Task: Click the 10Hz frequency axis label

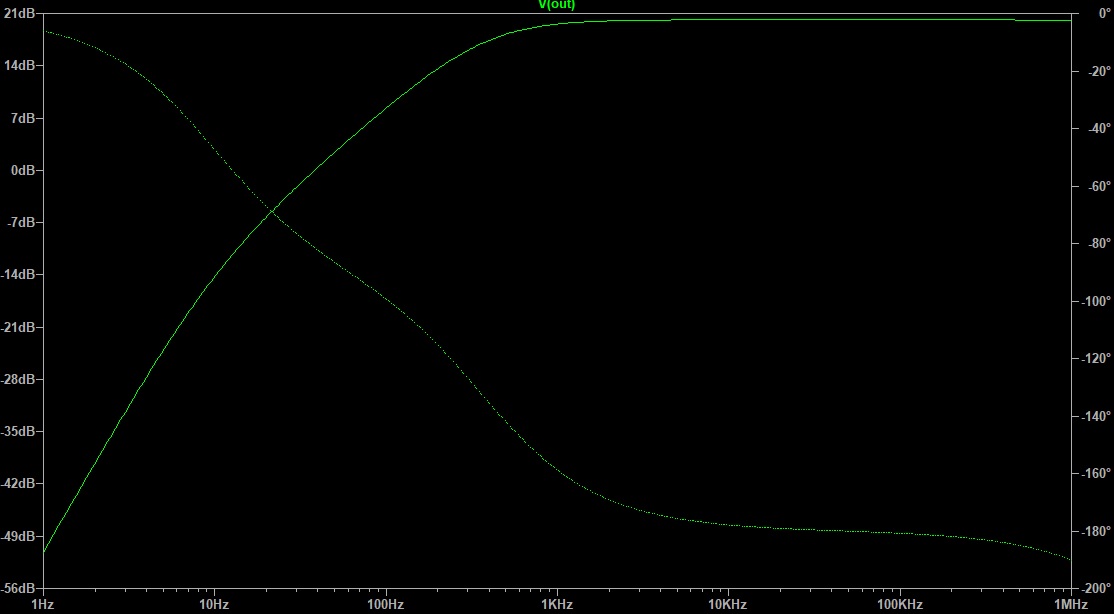Action: [214, 605]
